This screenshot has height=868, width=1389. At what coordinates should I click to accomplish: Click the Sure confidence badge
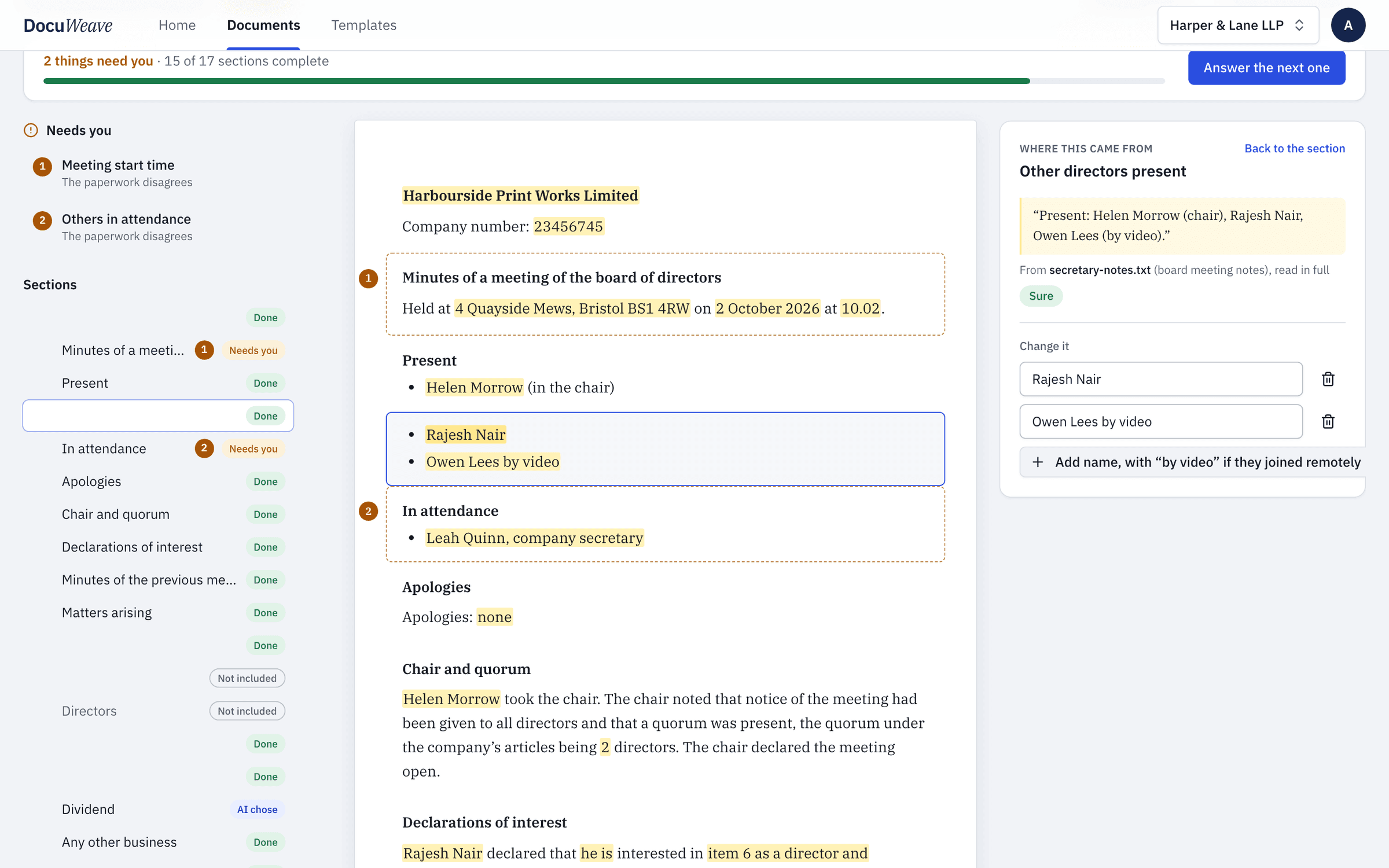pos(1041,296)
